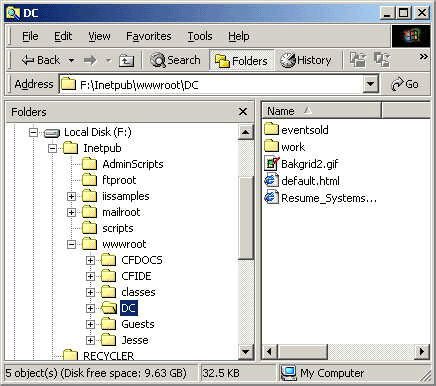The height and width of the screenshot is (386, 436).
Task: Open the History pane
Action: tap(306, 61)
